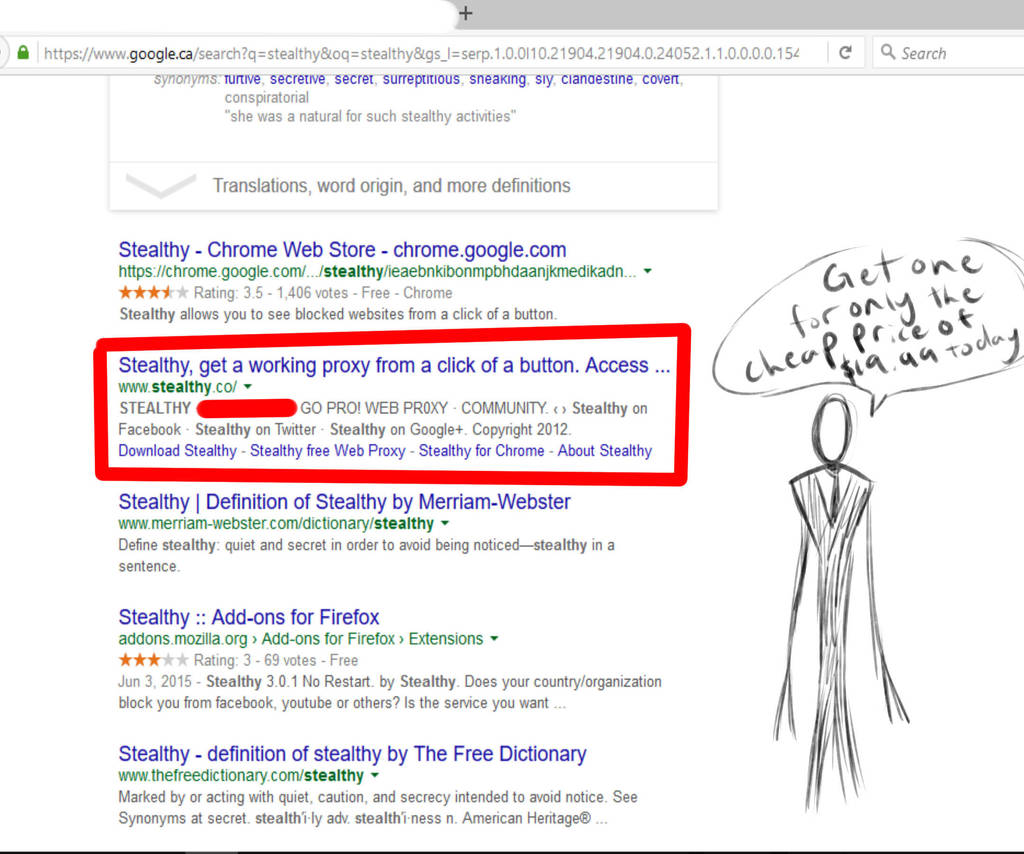Click the magnifier icon in Search box

point(888,52)
